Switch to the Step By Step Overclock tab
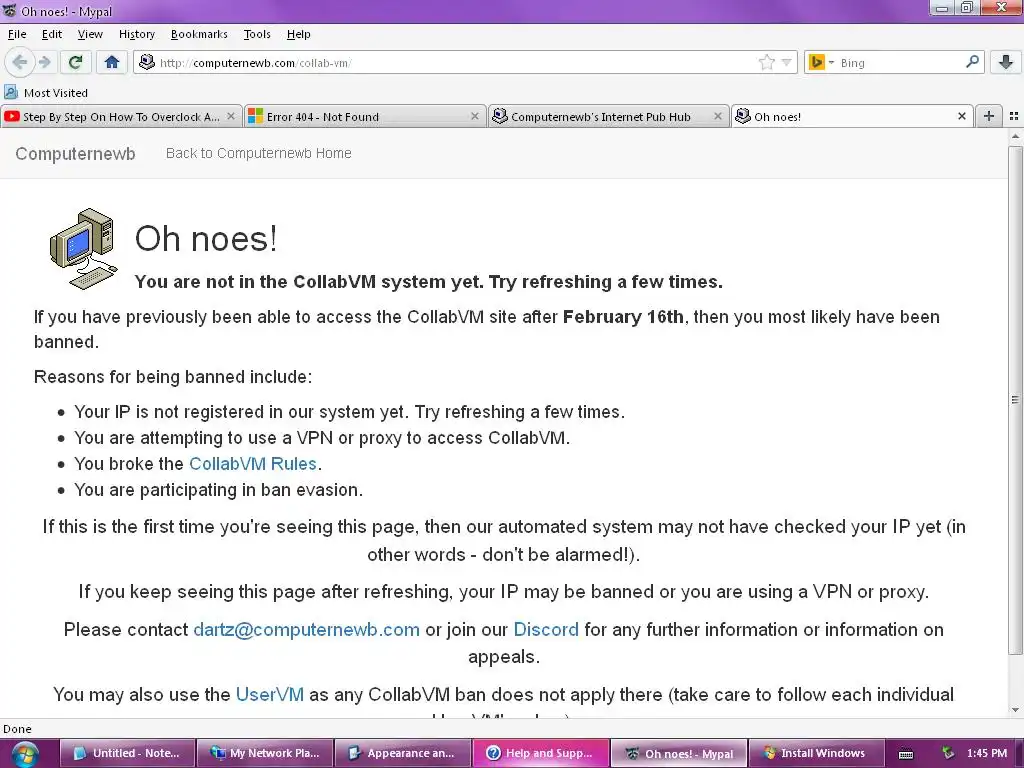The width and height of the screenshot is (1024, 768). click(x=121, y=116)
